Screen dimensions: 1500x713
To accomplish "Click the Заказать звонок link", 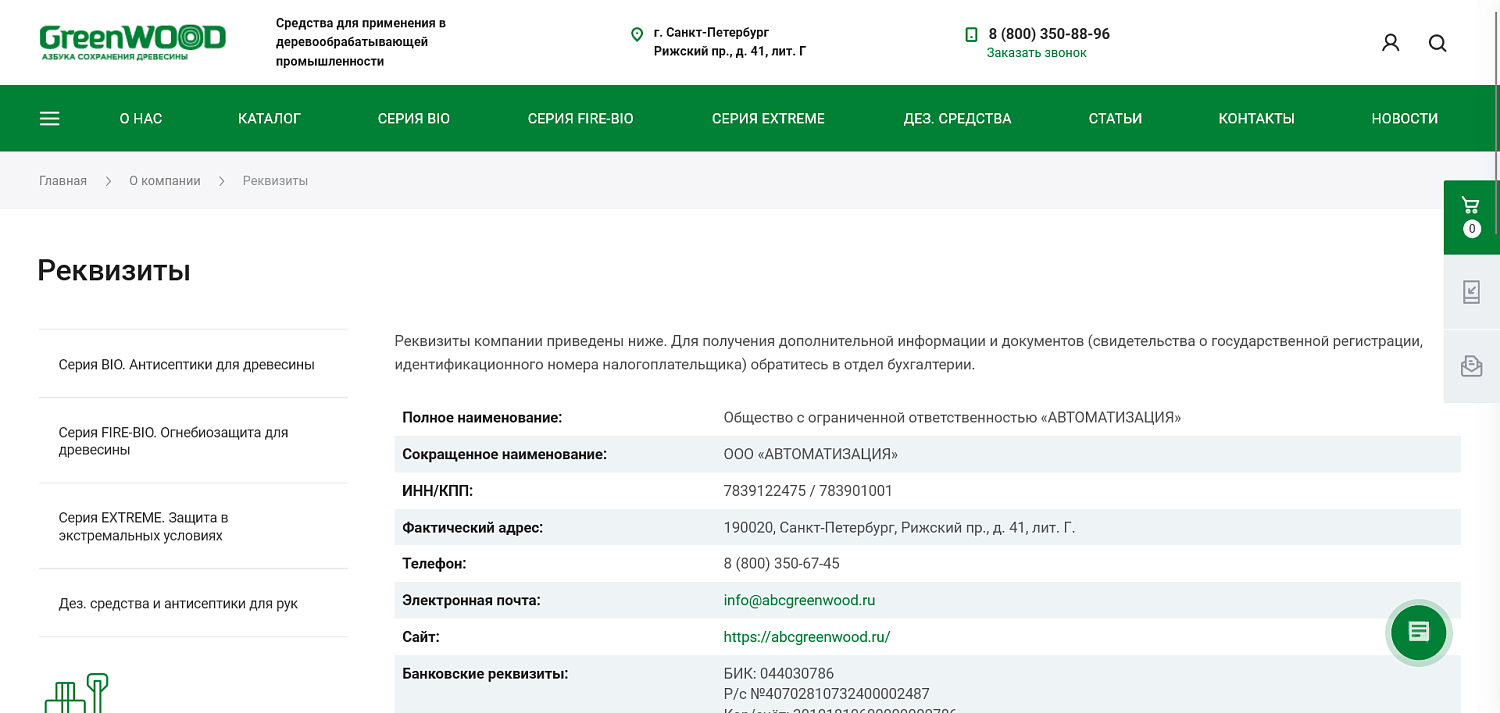I will [1036, 53].
